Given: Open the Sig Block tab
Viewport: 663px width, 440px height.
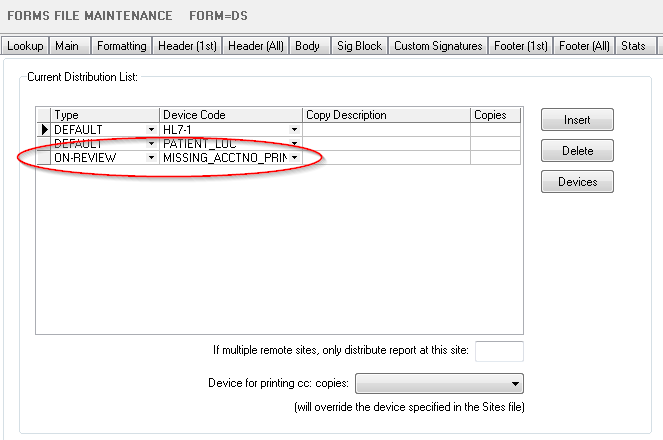Looking at the screenshot, I should click(359, 46).
